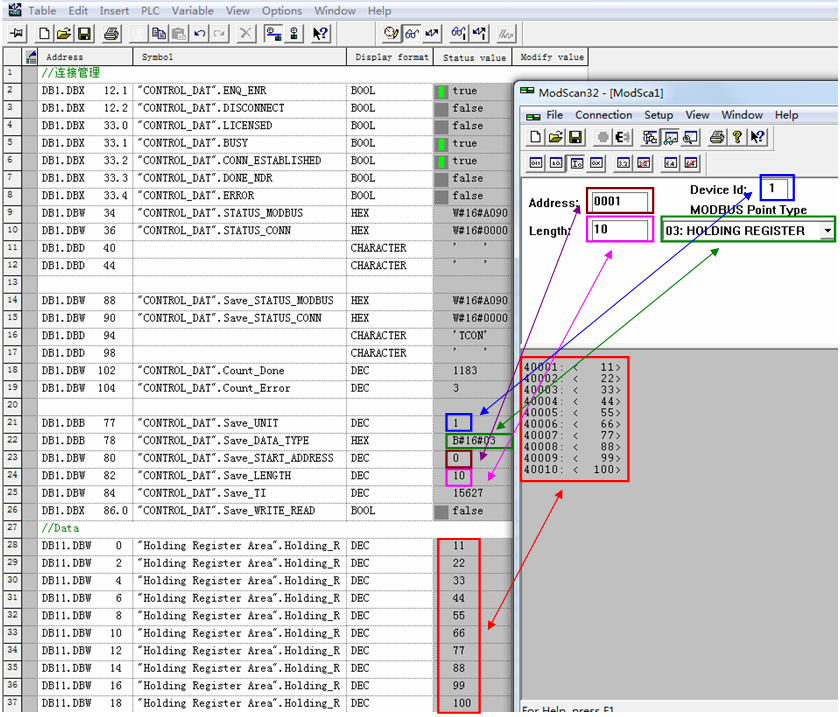Click Save icon in variable table toolbar
Screen dimensions: 840x717
click(82, 34)
